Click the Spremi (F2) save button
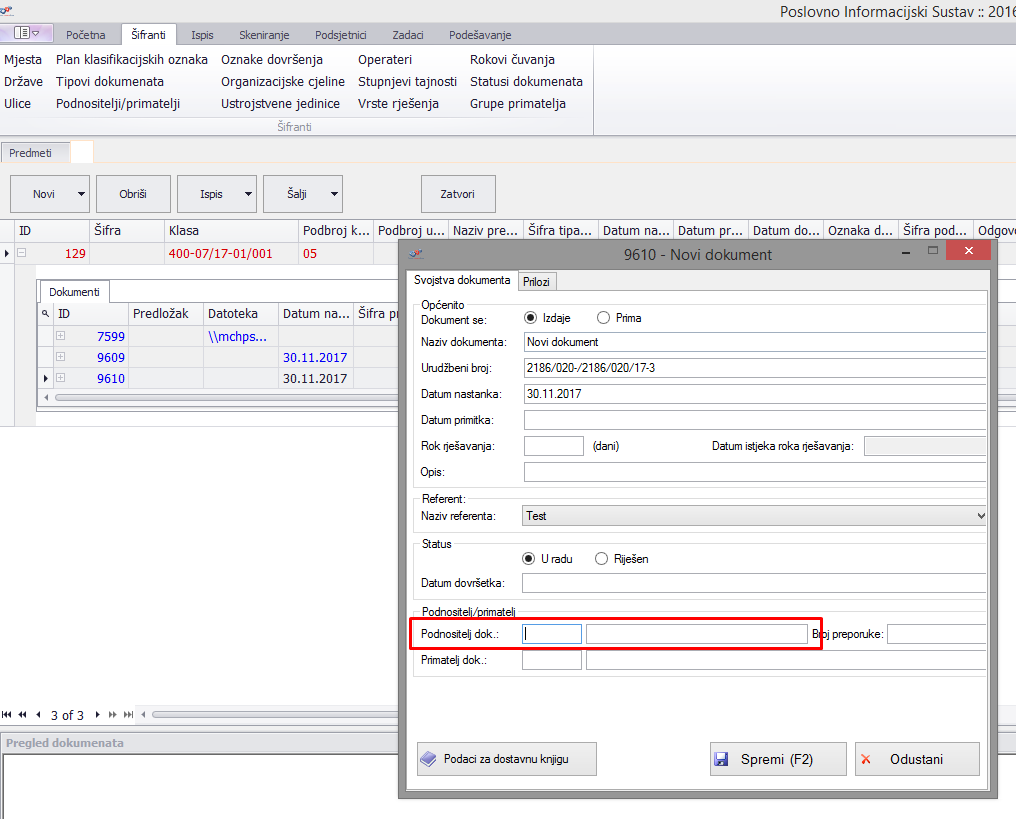 click(778, 759)
